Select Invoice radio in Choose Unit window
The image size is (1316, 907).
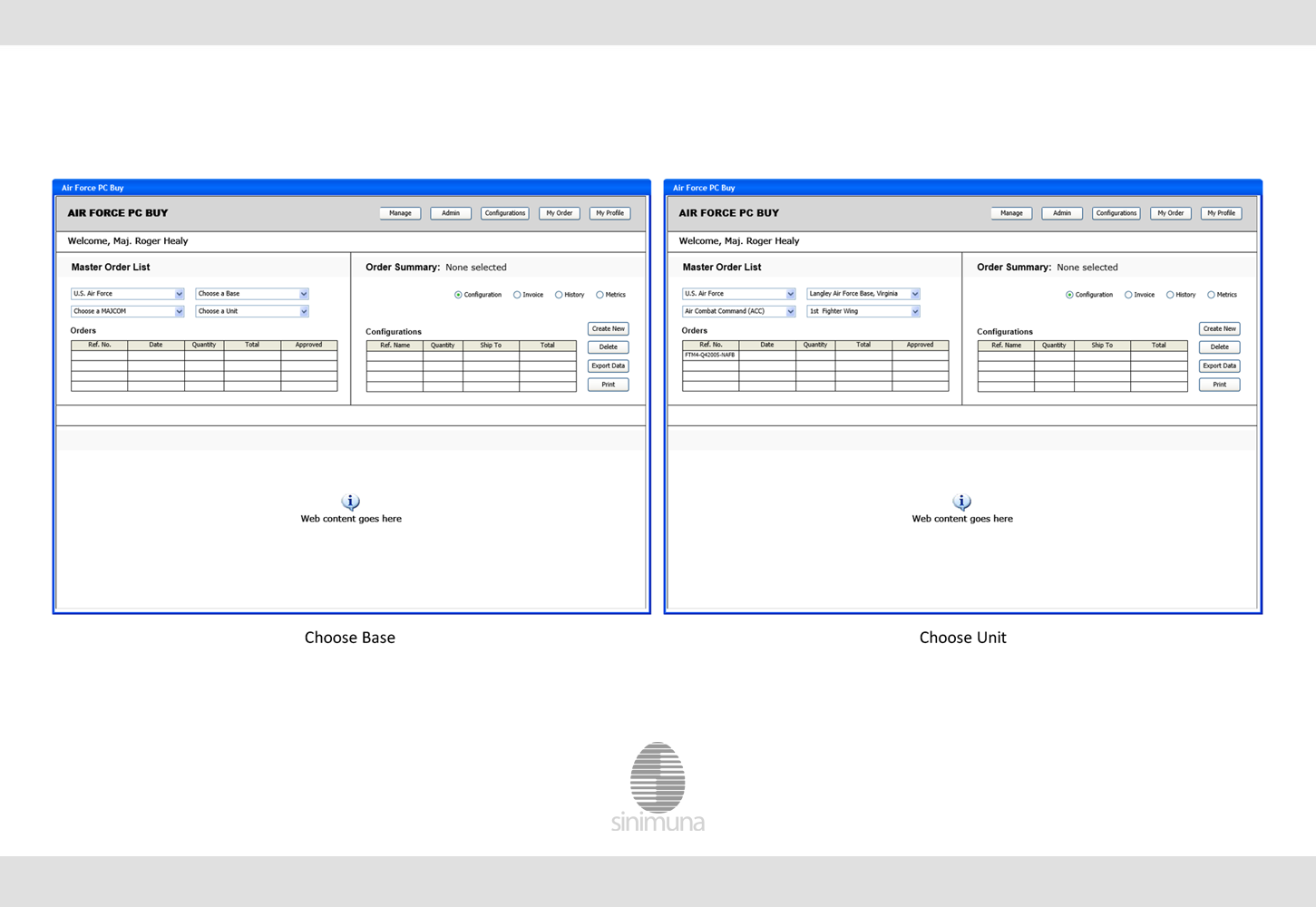[1128, 295]
